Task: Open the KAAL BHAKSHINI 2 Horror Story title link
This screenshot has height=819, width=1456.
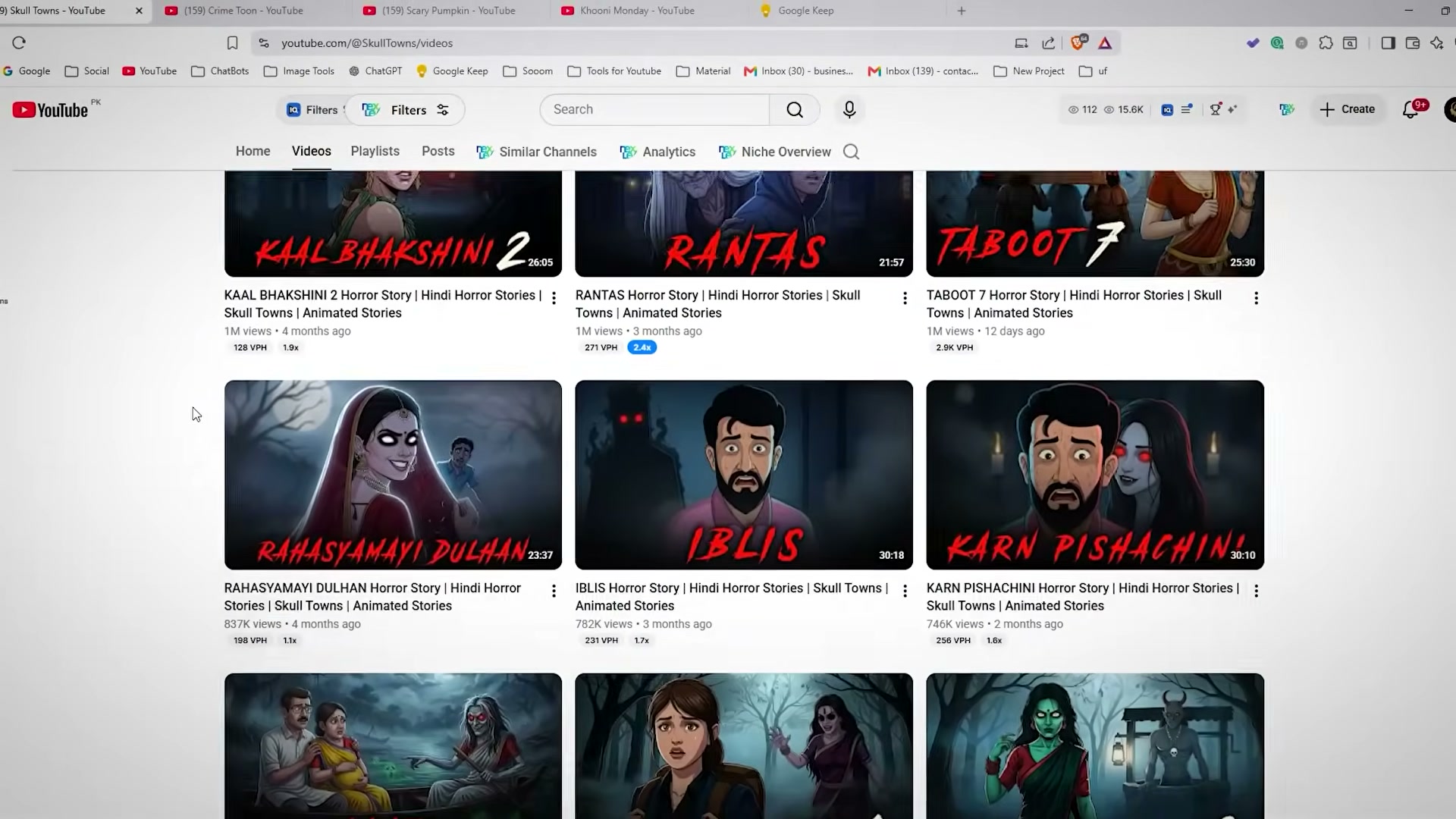Action: click(383, 304)
